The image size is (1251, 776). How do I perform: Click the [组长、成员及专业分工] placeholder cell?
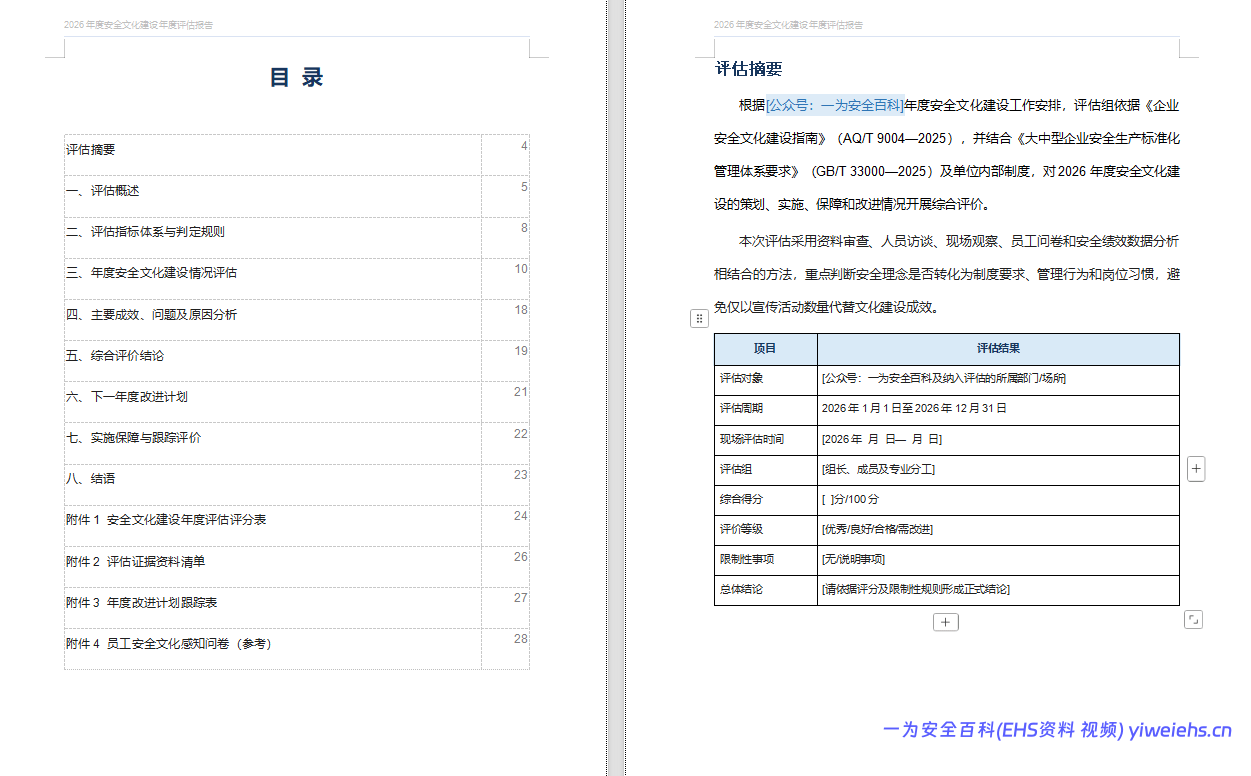pos(998,469)
